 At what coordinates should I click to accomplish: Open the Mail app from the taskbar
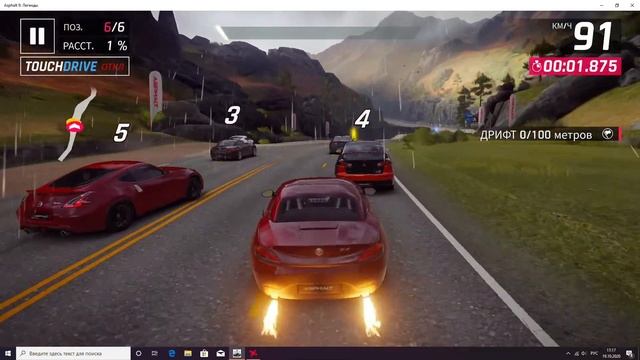(220, 353)
